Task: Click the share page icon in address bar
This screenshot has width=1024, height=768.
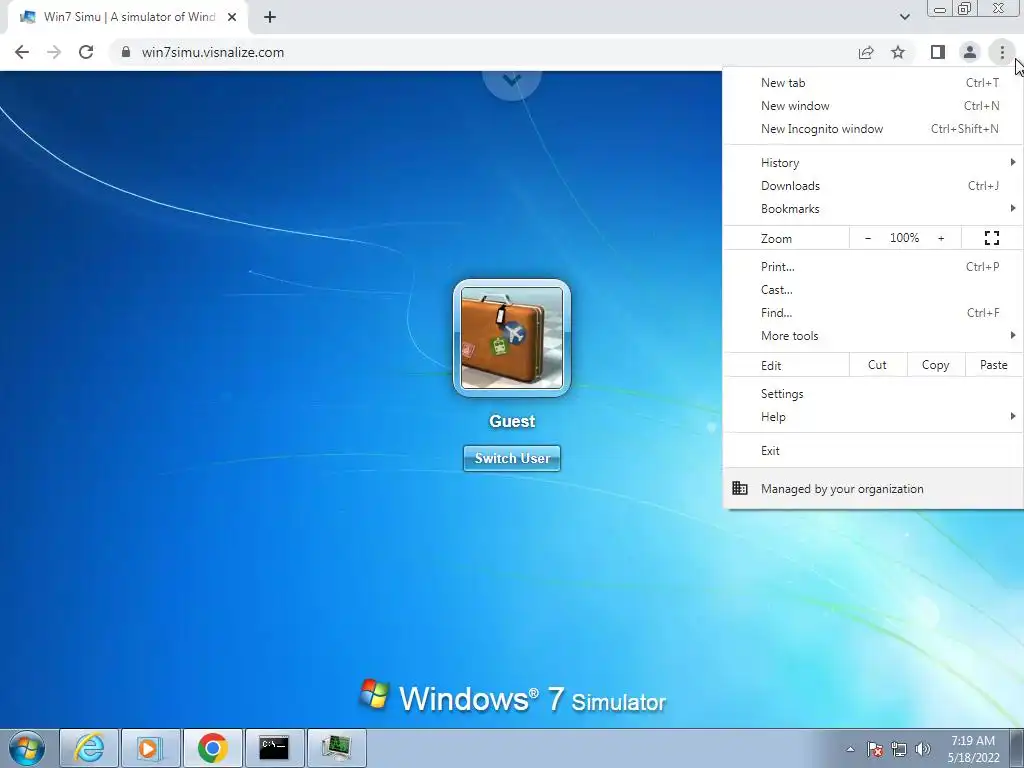Action: point(866,52)
